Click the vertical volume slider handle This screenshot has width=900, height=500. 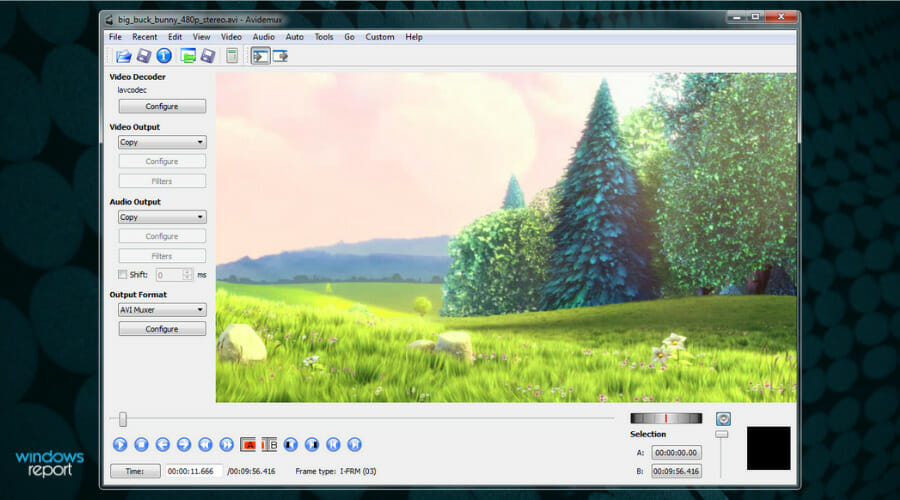click(721, 435)
